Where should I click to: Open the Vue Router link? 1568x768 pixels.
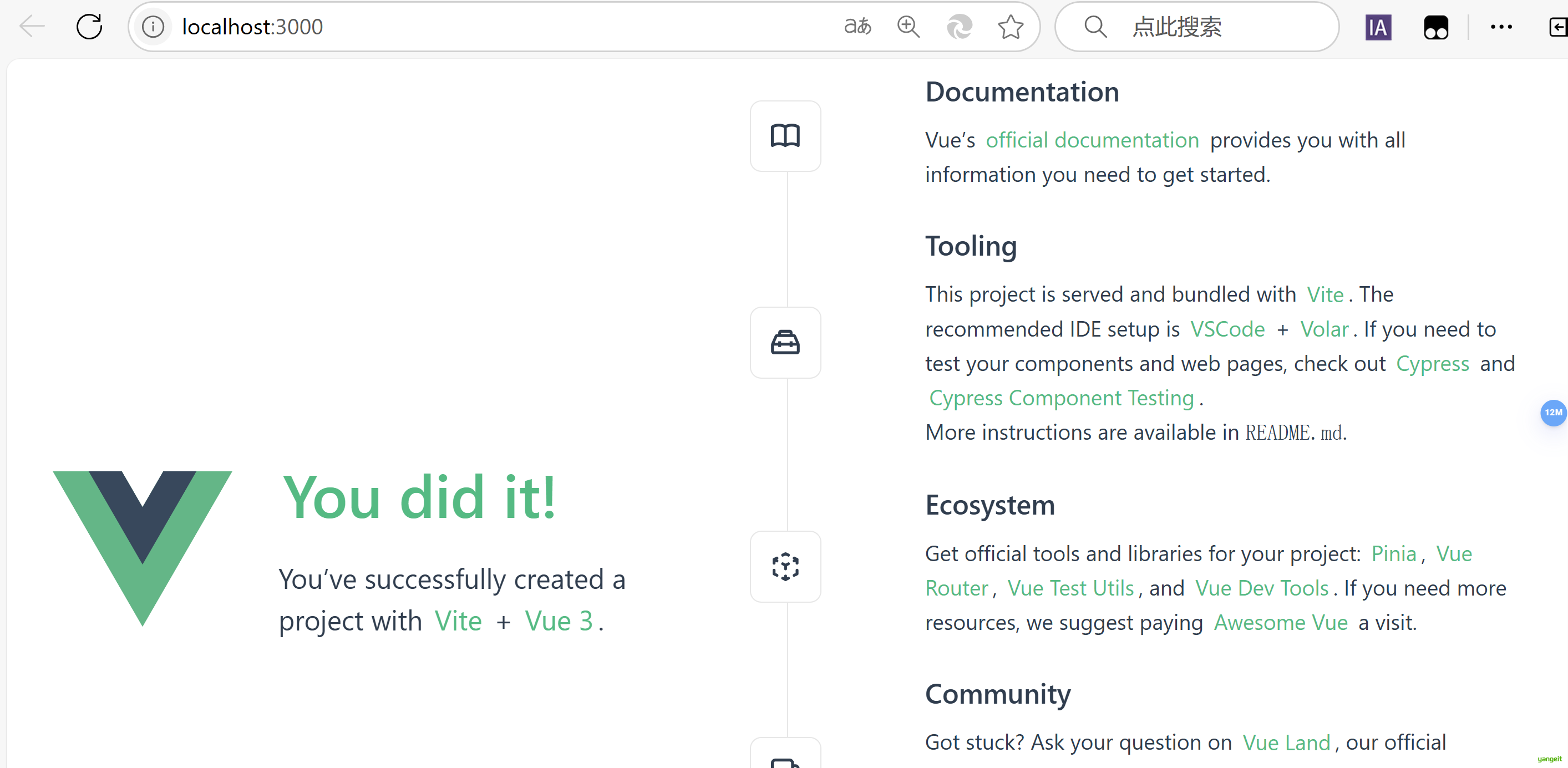pyautogui.click(x=957, y=588)
